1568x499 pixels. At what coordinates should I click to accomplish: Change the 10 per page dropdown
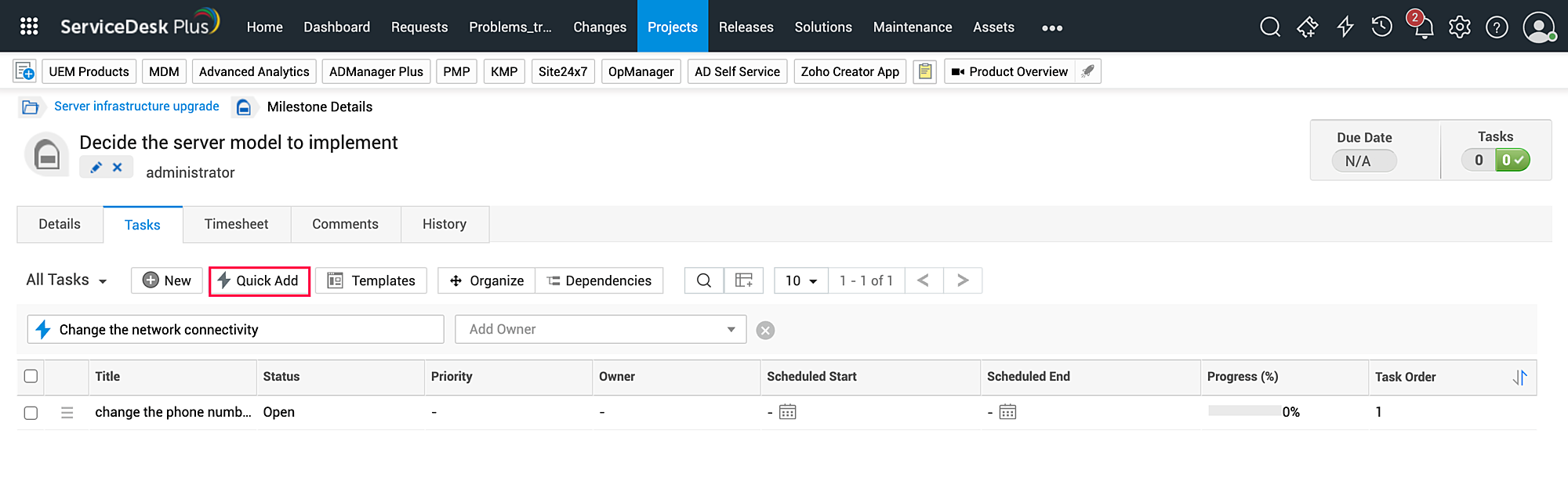(x=800, y=280)
